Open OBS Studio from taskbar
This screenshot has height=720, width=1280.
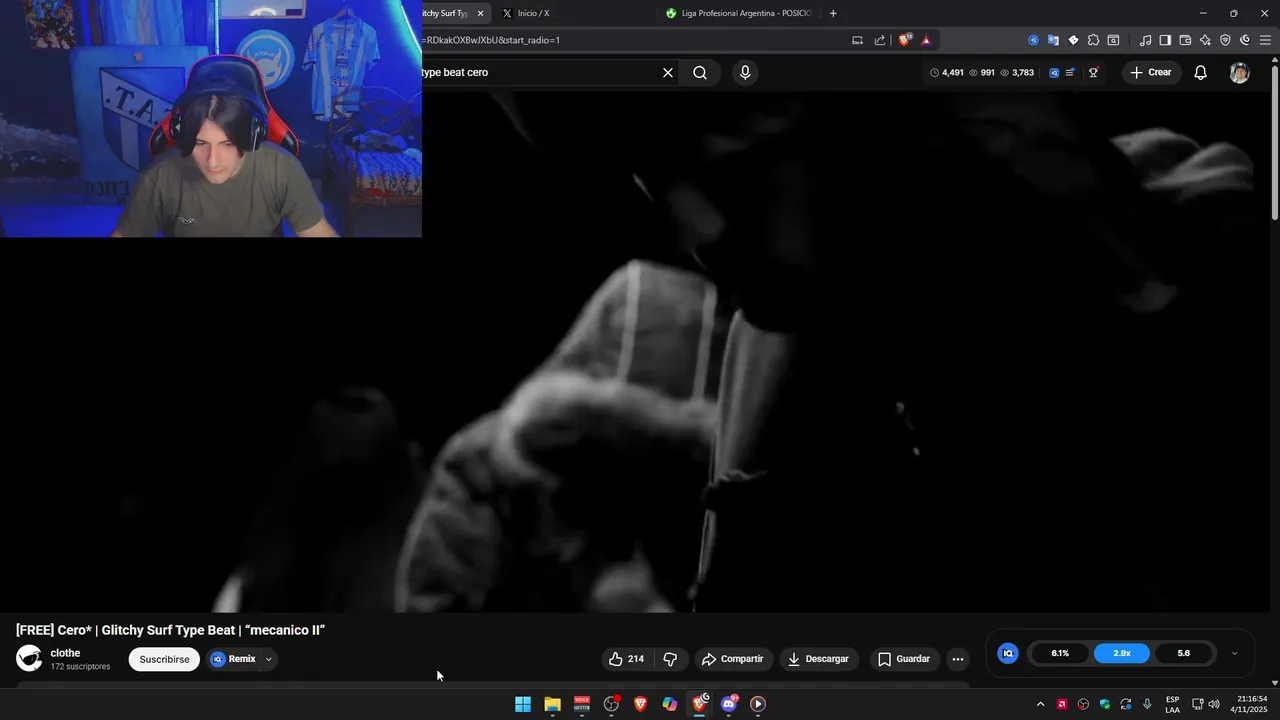pyautogui.click(x=611, y=704)
